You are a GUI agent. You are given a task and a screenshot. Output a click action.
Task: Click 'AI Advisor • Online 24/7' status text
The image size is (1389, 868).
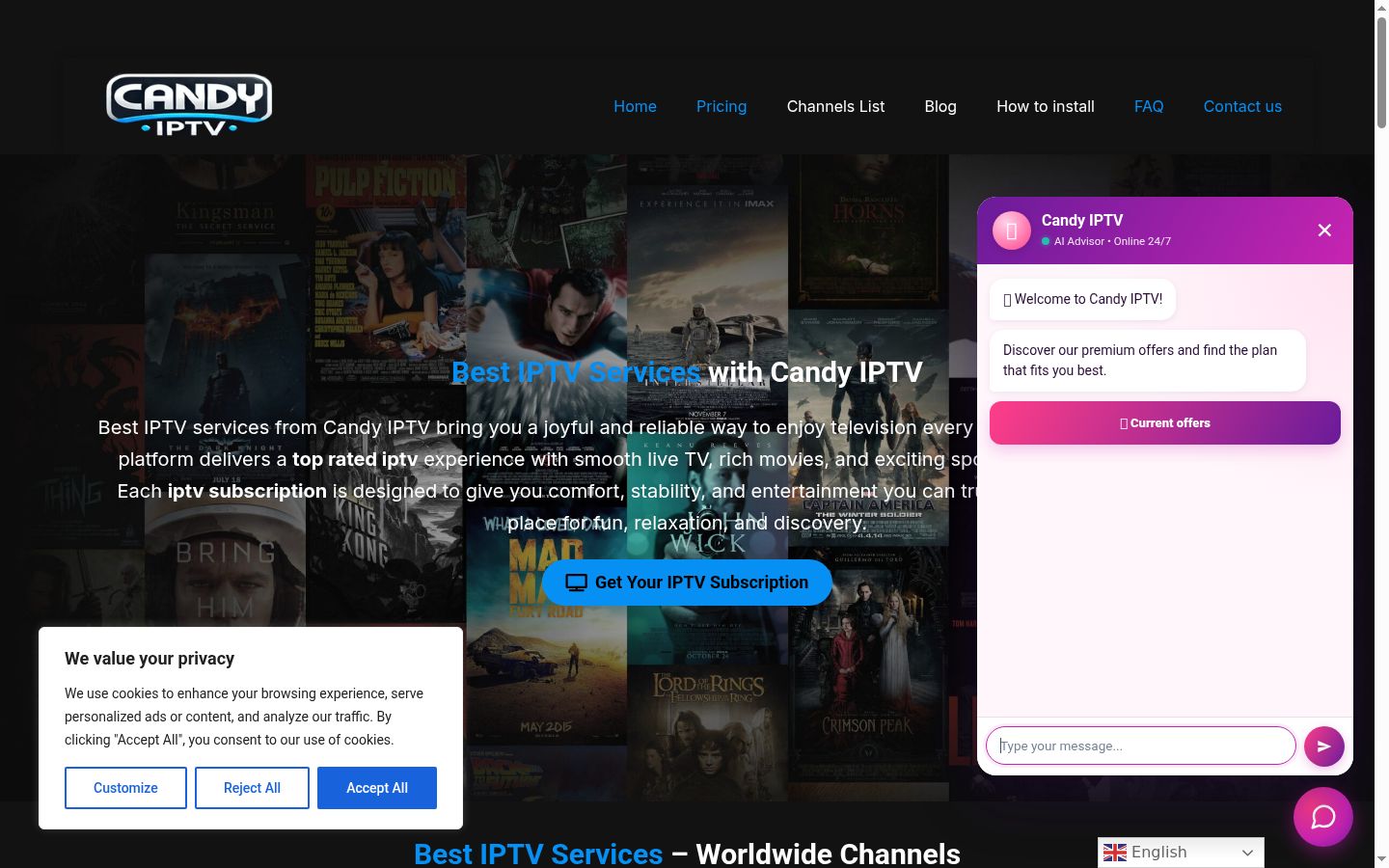click(1112, 241)
